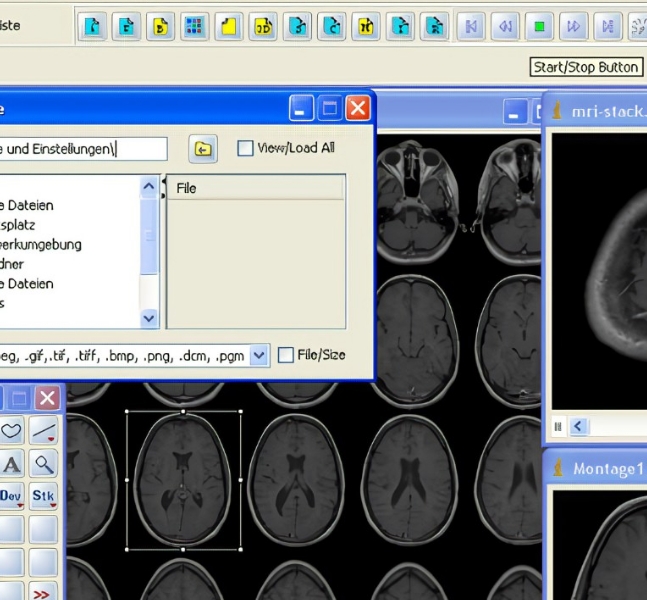Viewport: 647px width, 600px height.
Task: Open the Dev tool menu
Action: [11, 496]
